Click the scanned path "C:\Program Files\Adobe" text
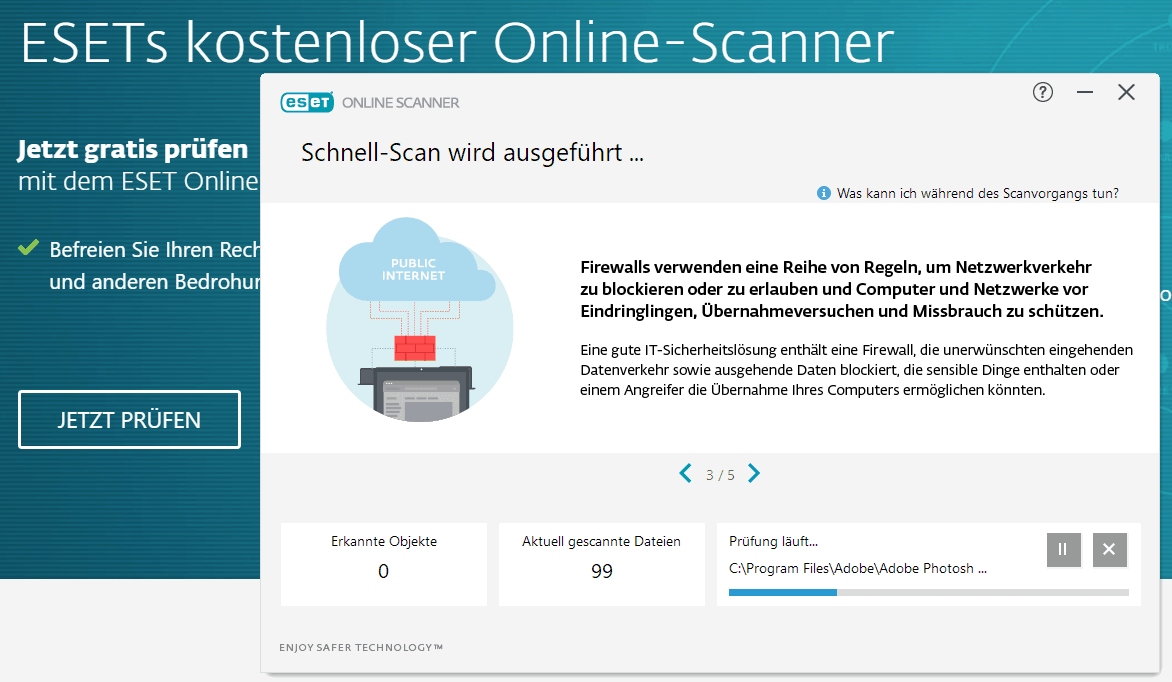This screenshot has height=682, width=1172. 857,568
